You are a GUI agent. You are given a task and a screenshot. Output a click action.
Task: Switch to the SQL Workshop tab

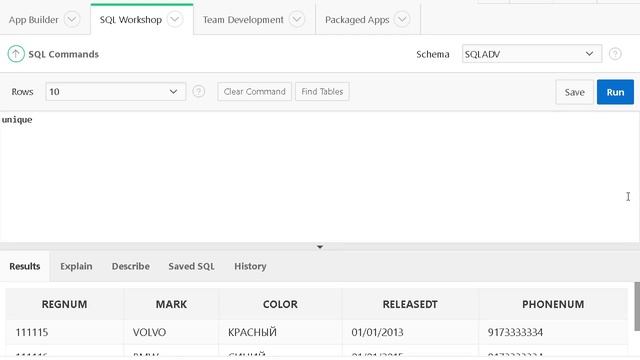point(131,20)
